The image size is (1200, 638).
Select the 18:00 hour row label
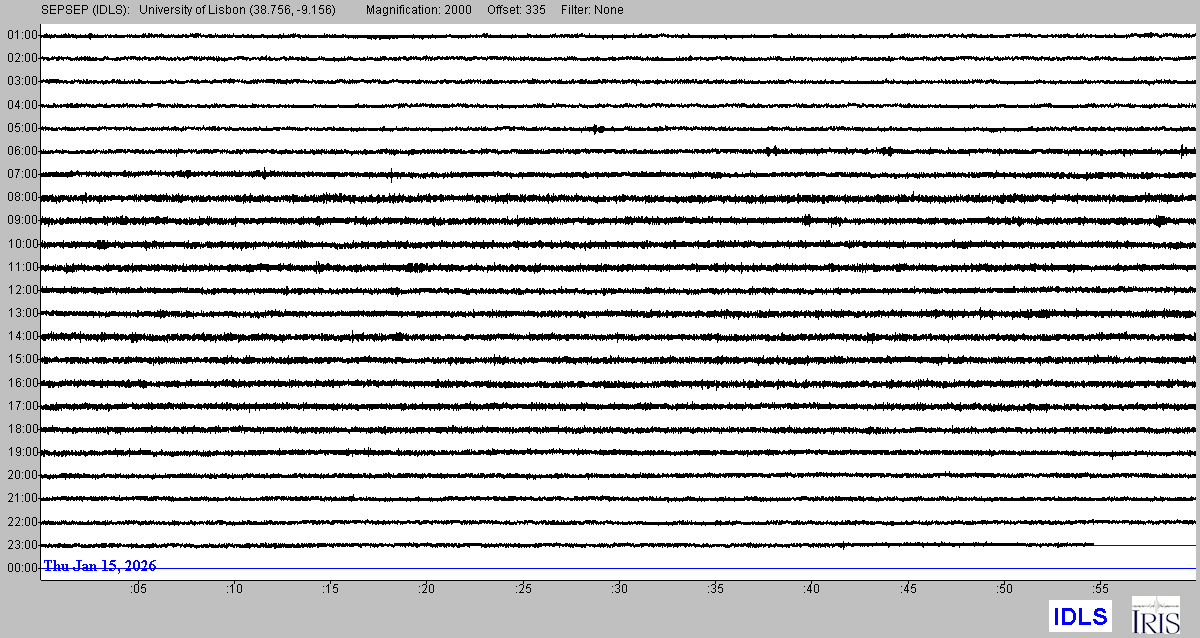point(22,429)
